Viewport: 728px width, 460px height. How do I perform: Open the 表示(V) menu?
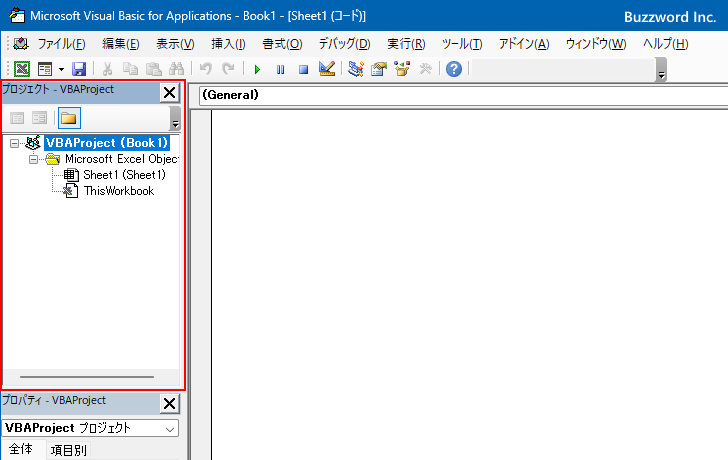(175, 44)
